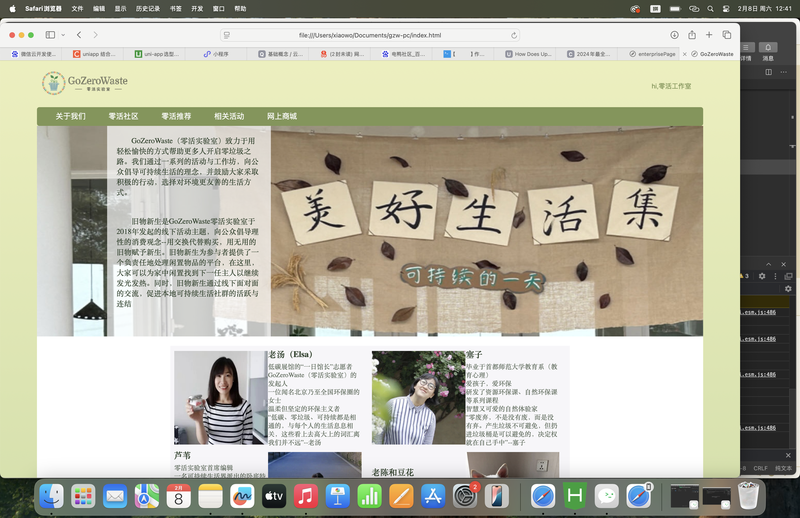
Task: Open Music from the Dock
Action: 306,496
